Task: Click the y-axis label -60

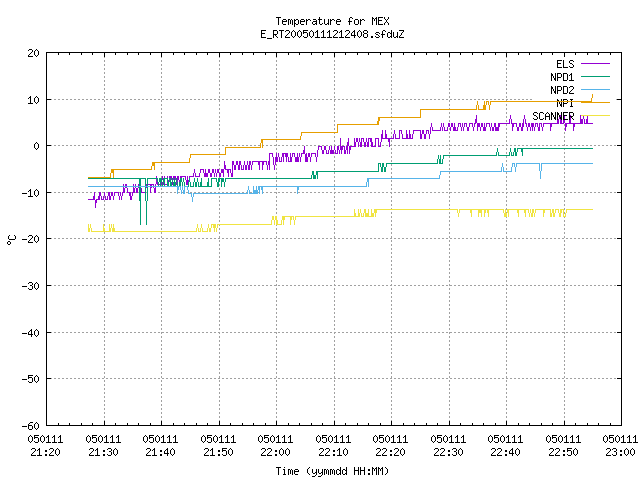Action: [x=31, y=426]
